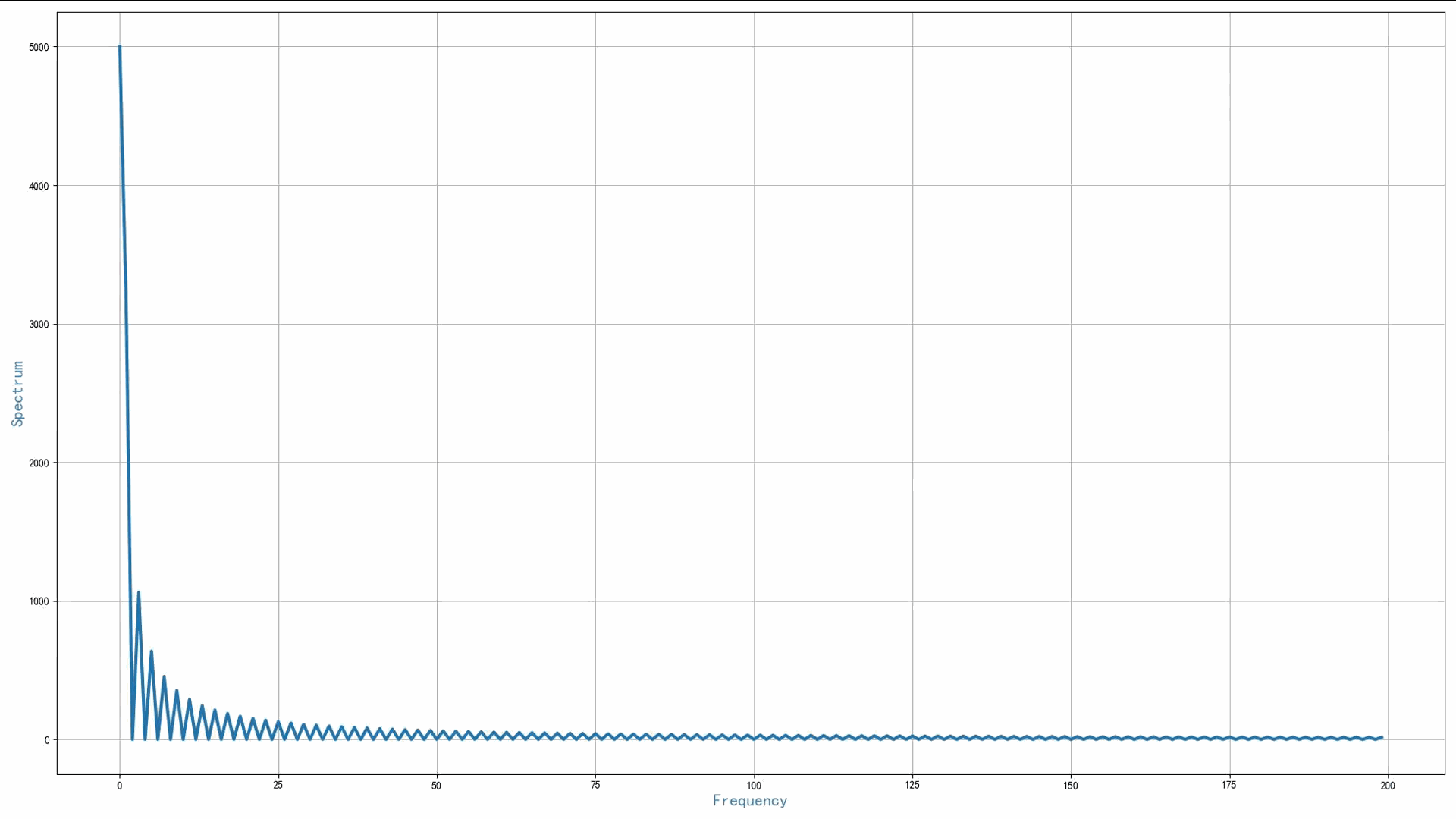Image resolution: width=1456 pixels, height=819 pixels.
Task: Click the 50 x-axis tick label
Action: pos(436,786)
